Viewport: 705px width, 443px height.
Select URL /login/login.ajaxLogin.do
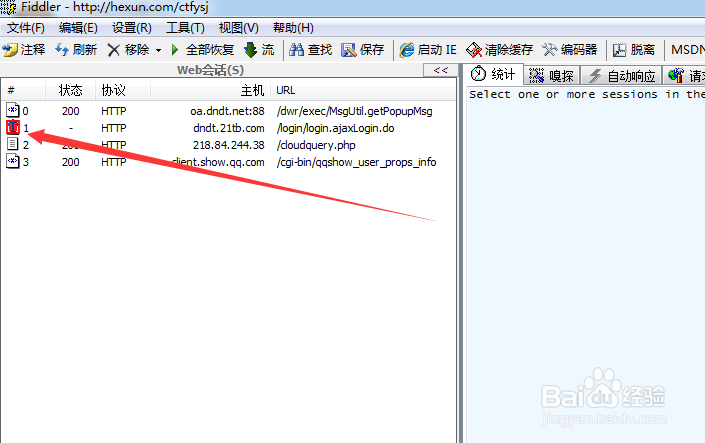336,128
